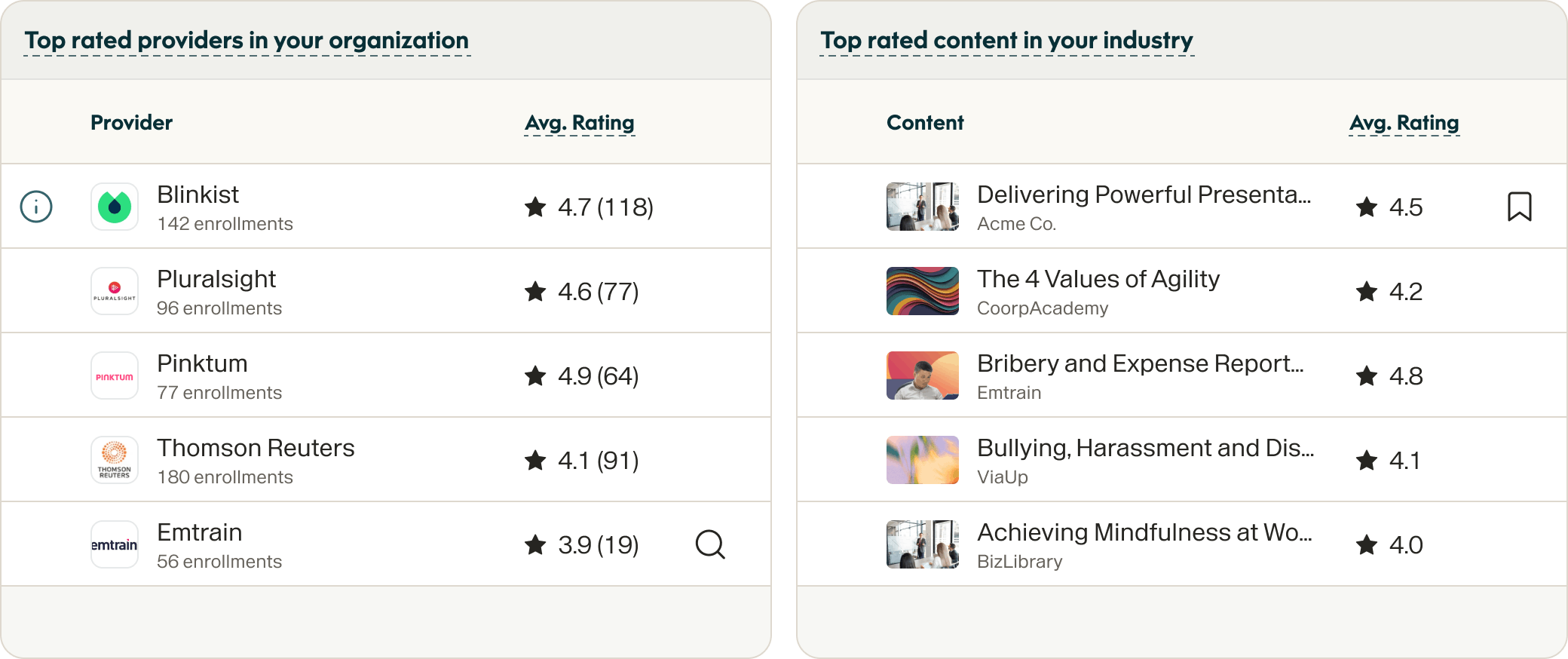1568x659 pixels.
Task: Click the Pluralsight logo icon
Action: click(x=115, y=291)
